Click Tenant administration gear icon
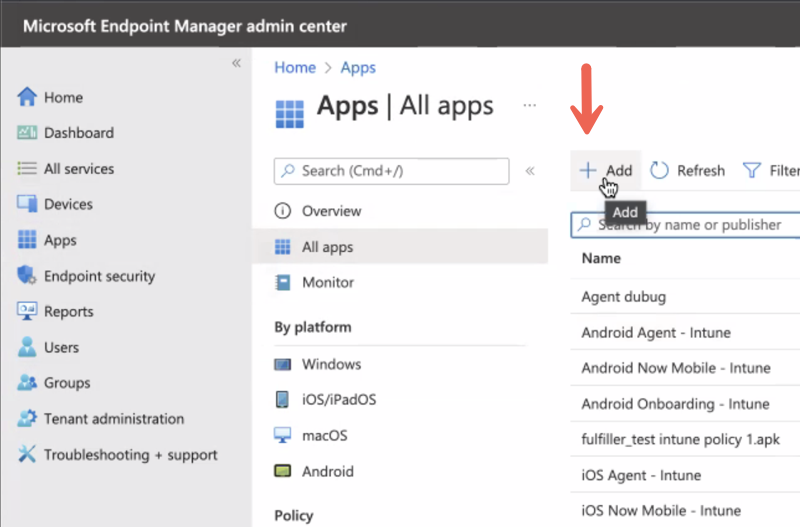 [x=27, y=418]
